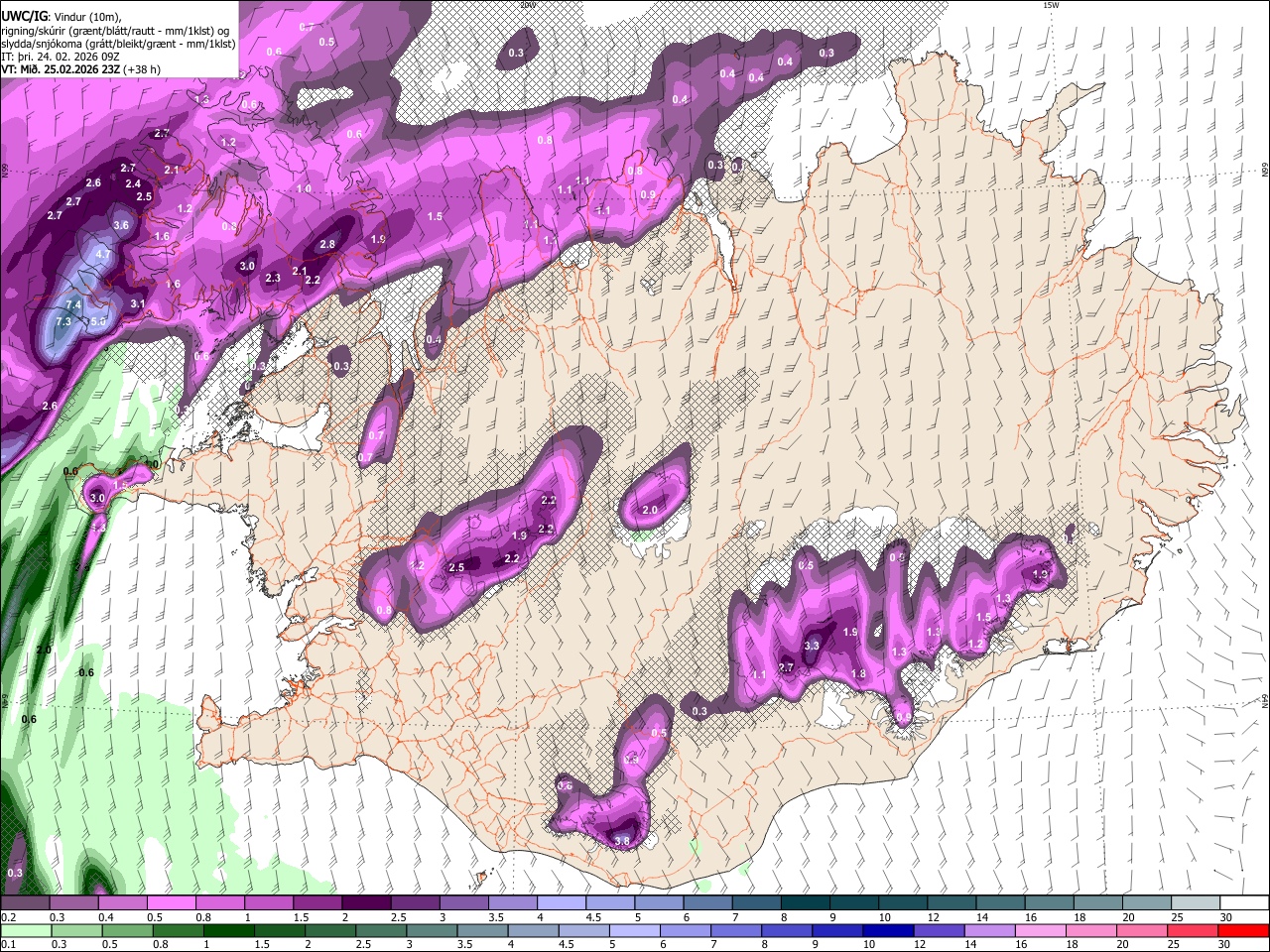Pick the darkest purple 2–2.5 swatch in the upper legend row
This screenshot has height=952, width=1270.
367,903
